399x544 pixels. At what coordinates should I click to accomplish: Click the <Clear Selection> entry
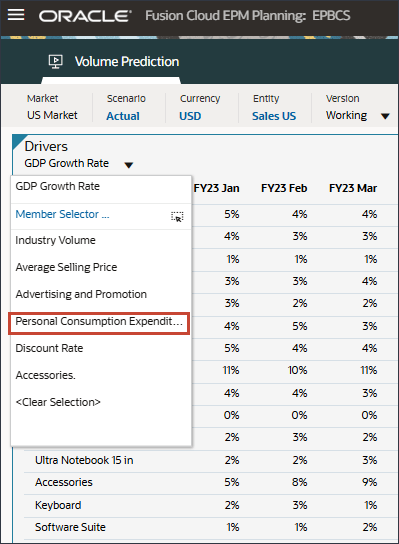pyautogui.click(x=58, y=402)
